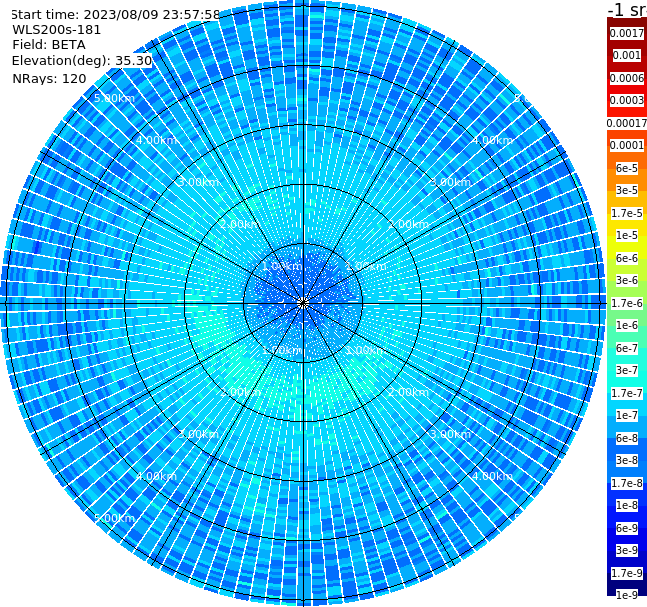Select the 6e-6 colorbar value
The height and width of the screenshot is (607, 647).
627,258
